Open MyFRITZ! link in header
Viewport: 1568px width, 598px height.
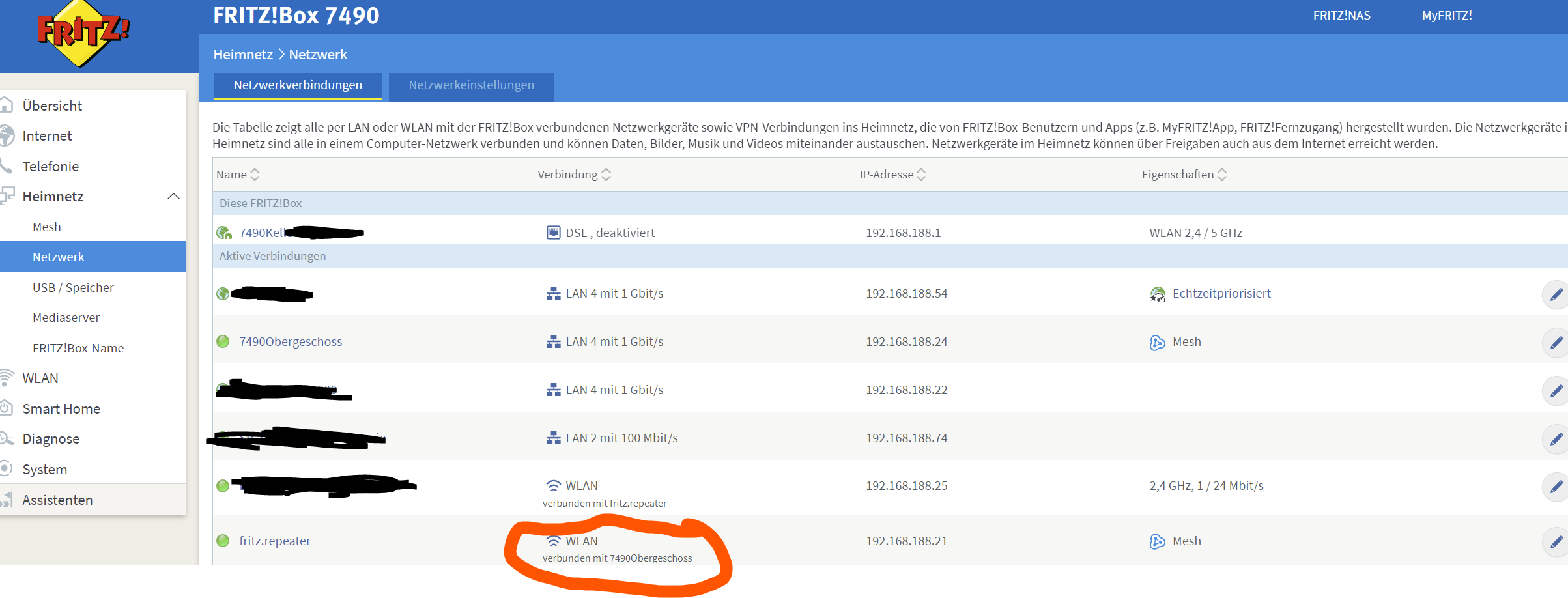[x=1447, y=15]
